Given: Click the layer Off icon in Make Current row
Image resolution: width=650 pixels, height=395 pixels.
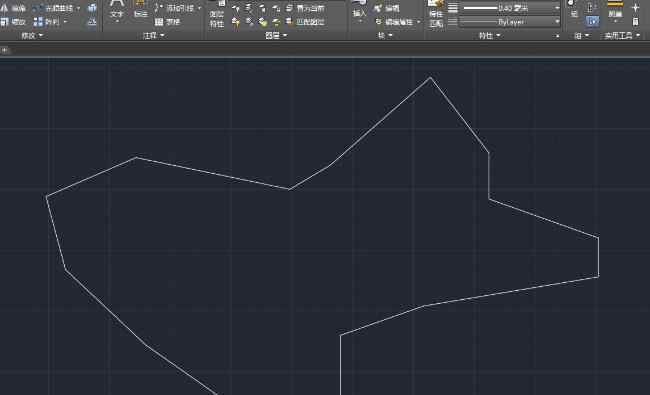Looking at the screenshot, I should (x=235, y=8).
